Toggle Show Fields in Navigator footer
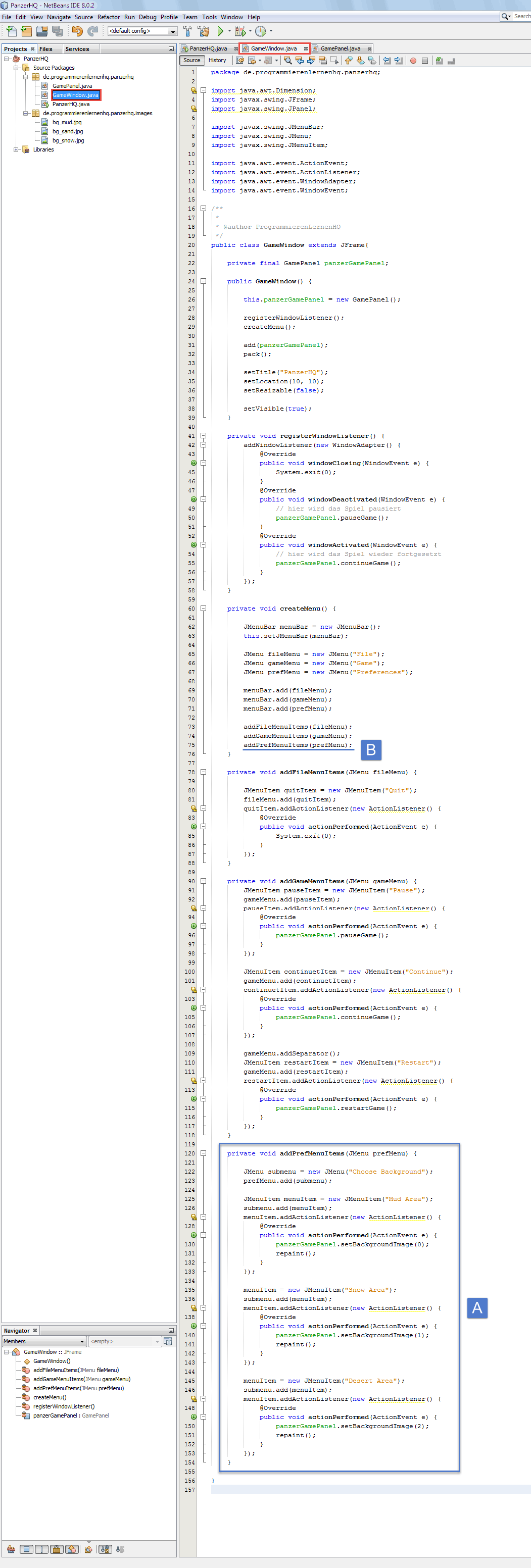The height and width of the screenshot is (1568, 531). coord(27,1549)
